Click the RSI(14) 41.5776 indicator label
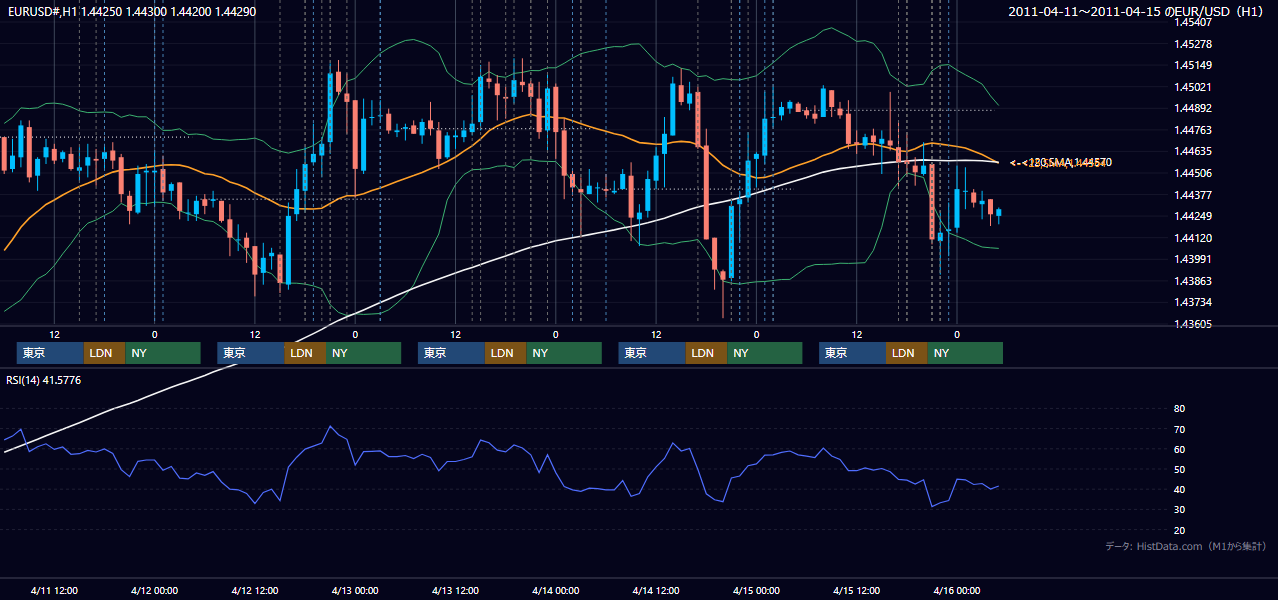Screen dimensions: 1278x600 pyautogui.click(x=44, y=380)
